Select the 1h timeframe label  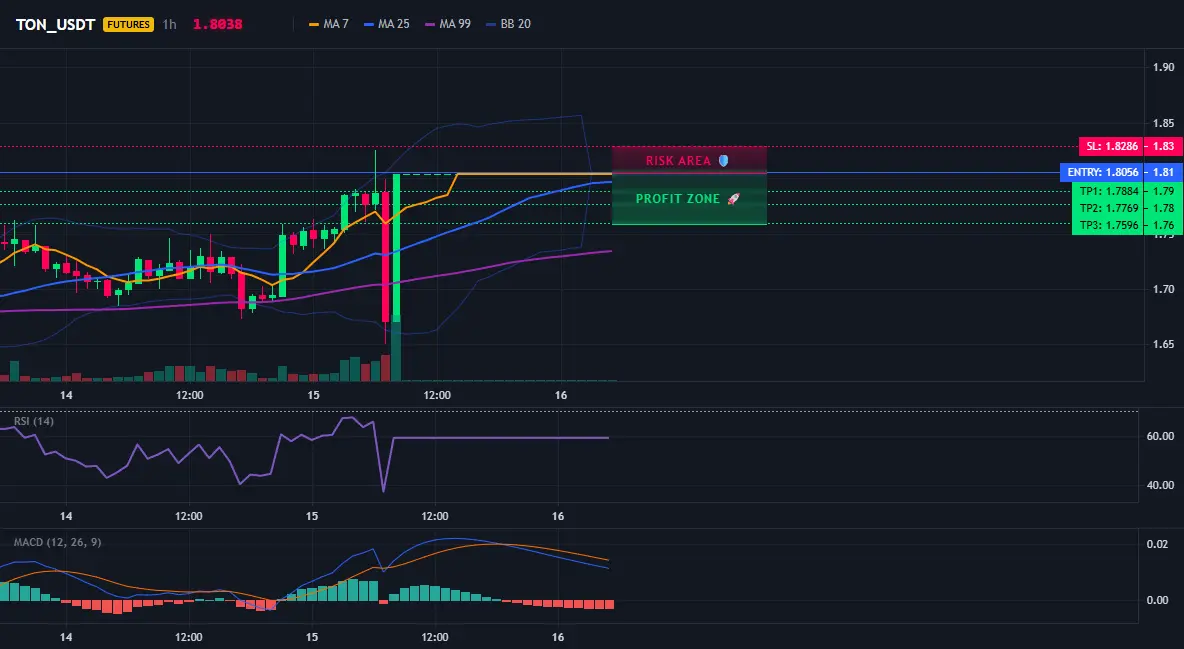point(170,24)
